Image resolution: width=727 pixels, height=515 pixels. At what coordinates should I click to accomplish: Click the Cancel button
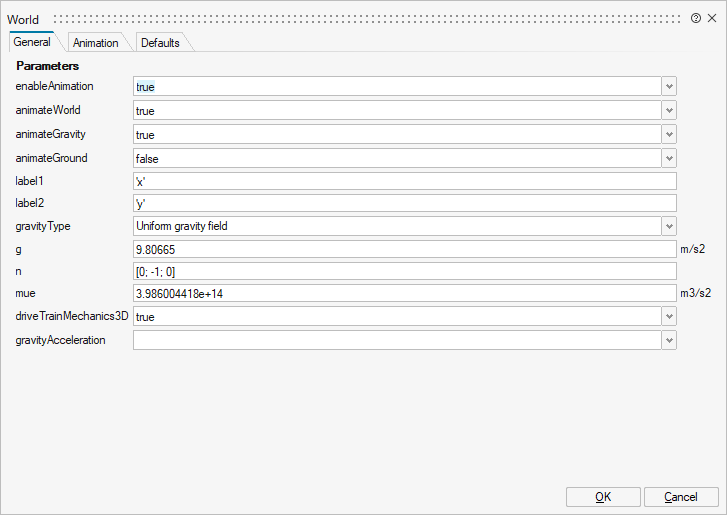(x=681, y=497)
